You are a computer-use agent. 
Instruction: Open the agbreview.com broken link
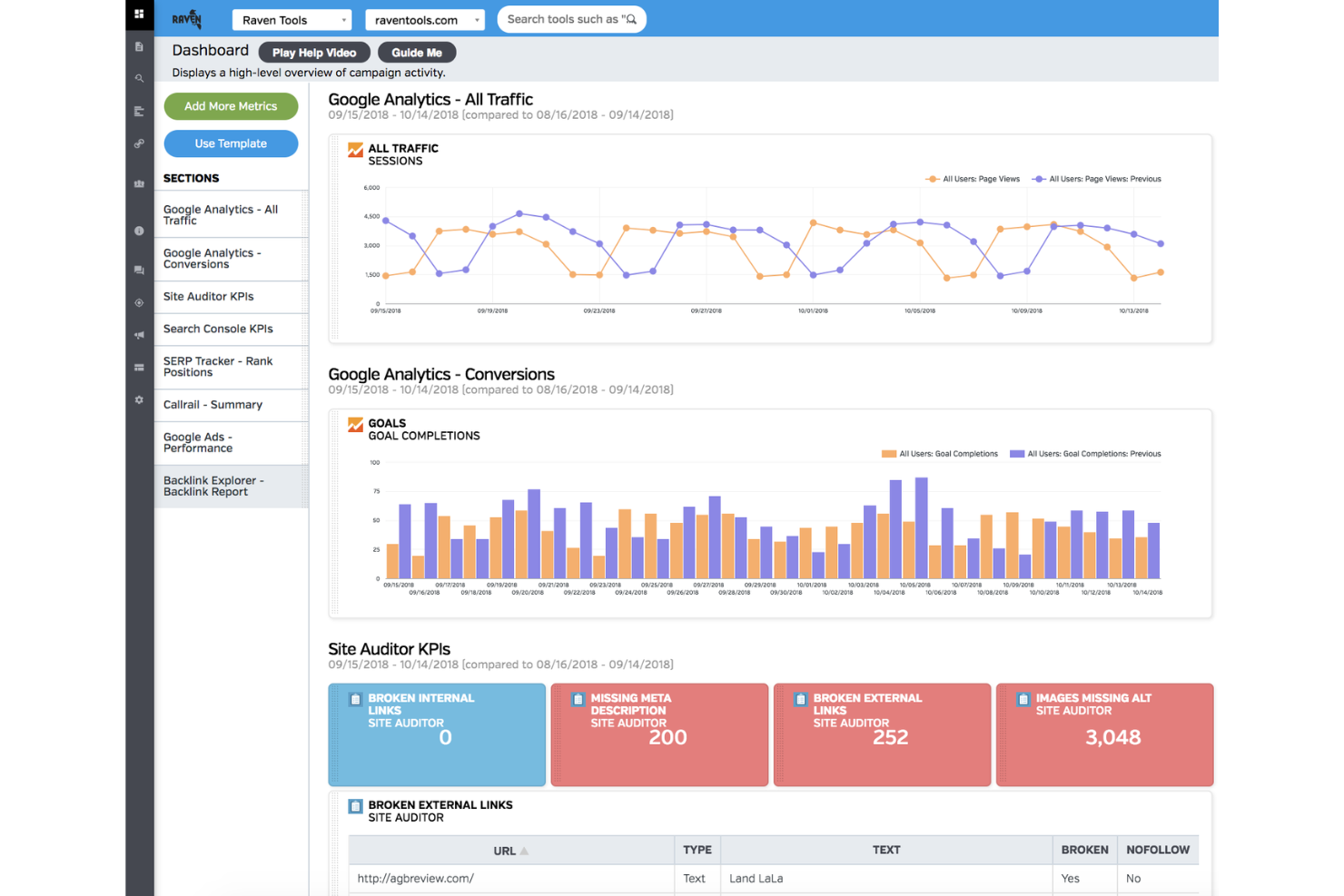click(414, 878)
